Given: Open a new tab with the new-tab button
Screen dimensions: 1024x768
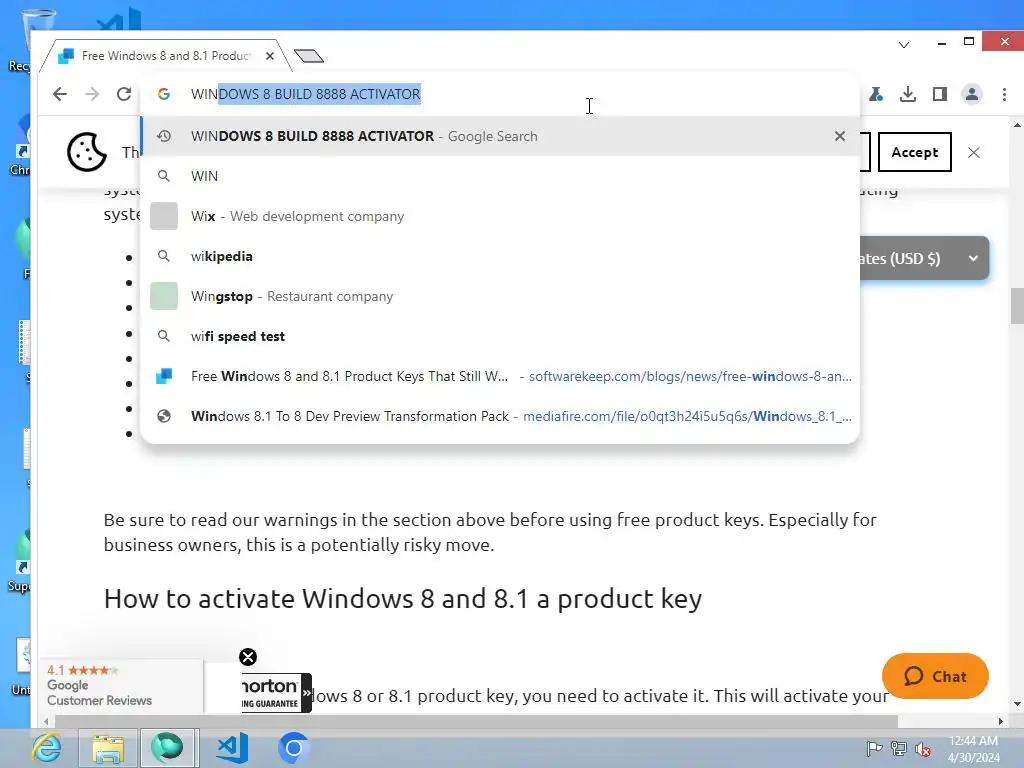Looking at the screenshot, I should click(x=309, y=56).
